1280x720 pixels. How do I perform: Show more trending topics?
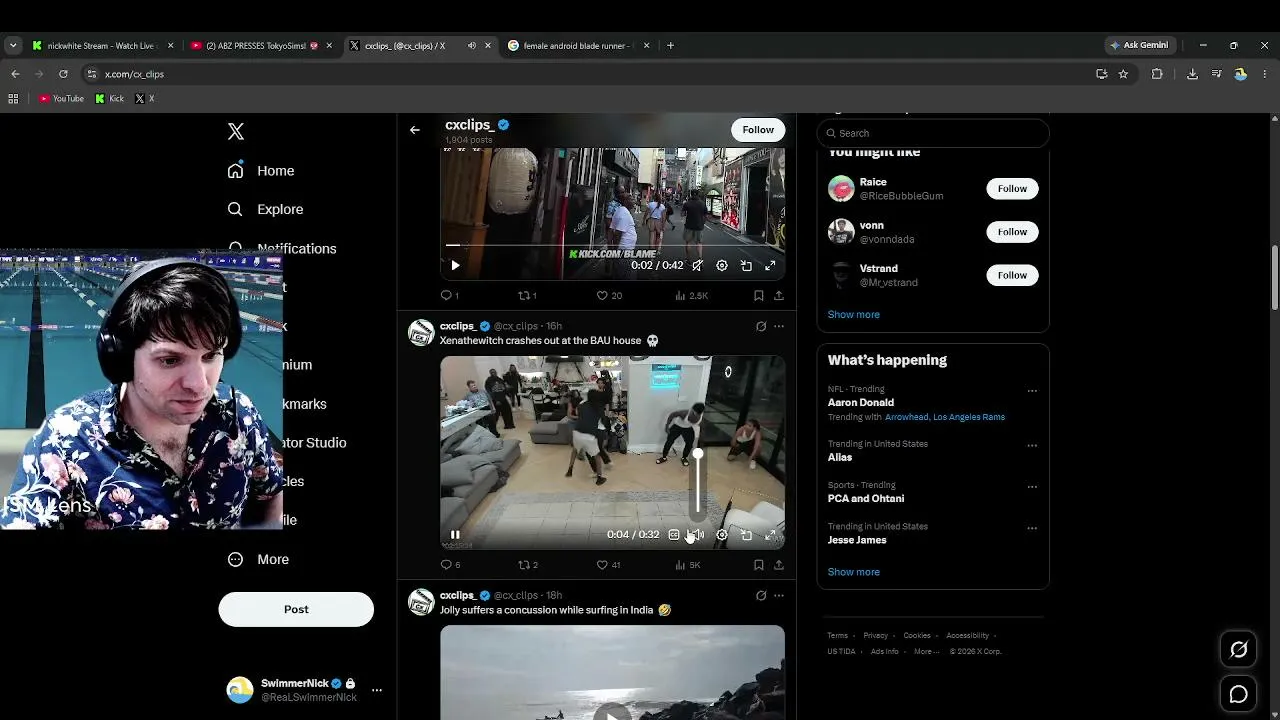(x=853, y=572)
